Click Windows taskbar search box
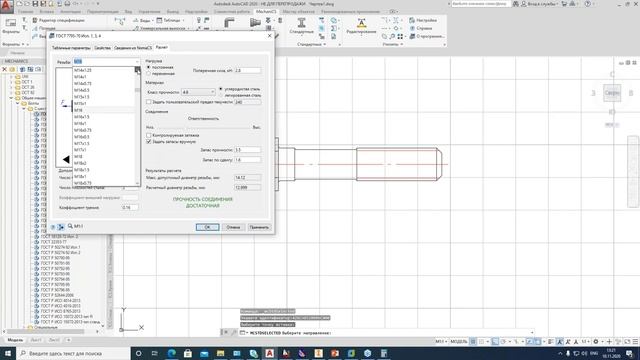This screenshot has width=640, height=360. [73, 353]
